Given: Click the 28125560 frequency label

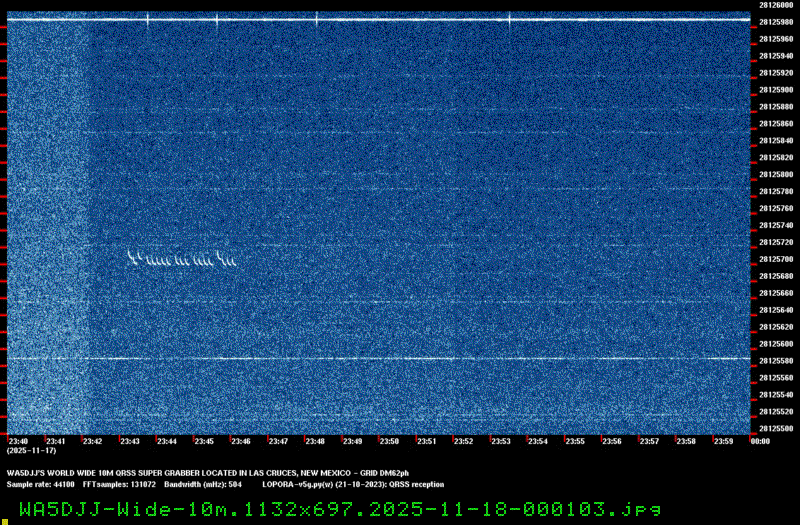Looking at the screenshot, I should 776,378.
